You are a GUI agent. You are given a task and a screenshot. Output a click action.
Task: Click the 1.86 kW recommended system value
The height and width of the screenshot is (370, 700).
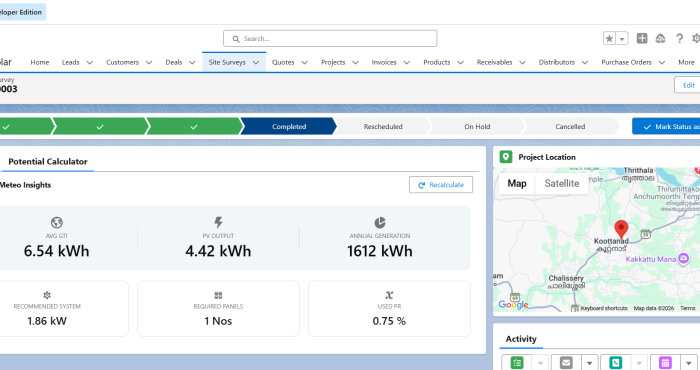point(47,321)
